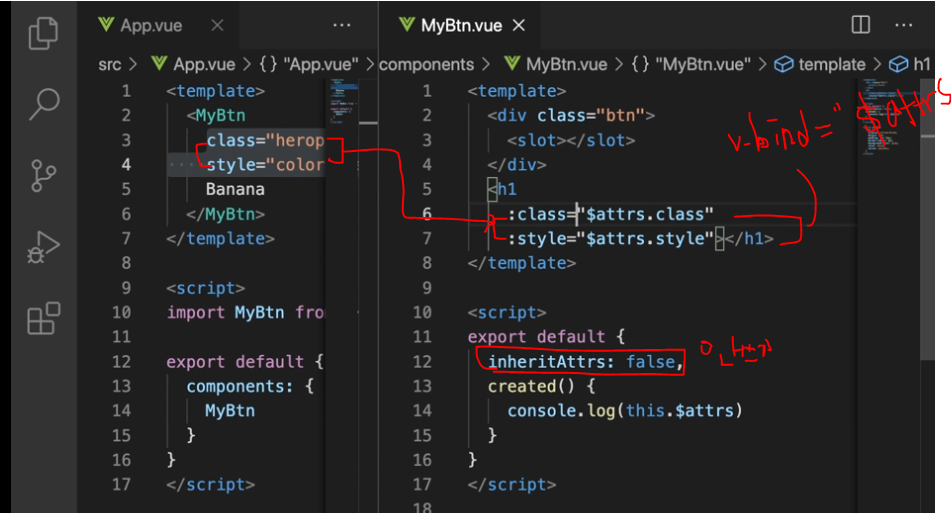
Task: Close the MyBtn.vue tab
Action: (x=519, y=25)
